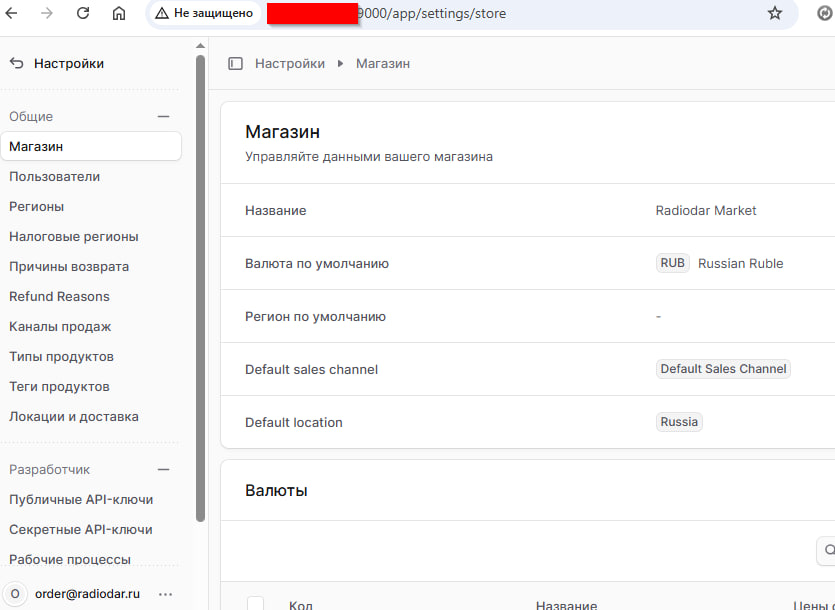Open Секретные API-ключи page
The width and height of the screenshot is (835, 610).
[x=80, y=530]
